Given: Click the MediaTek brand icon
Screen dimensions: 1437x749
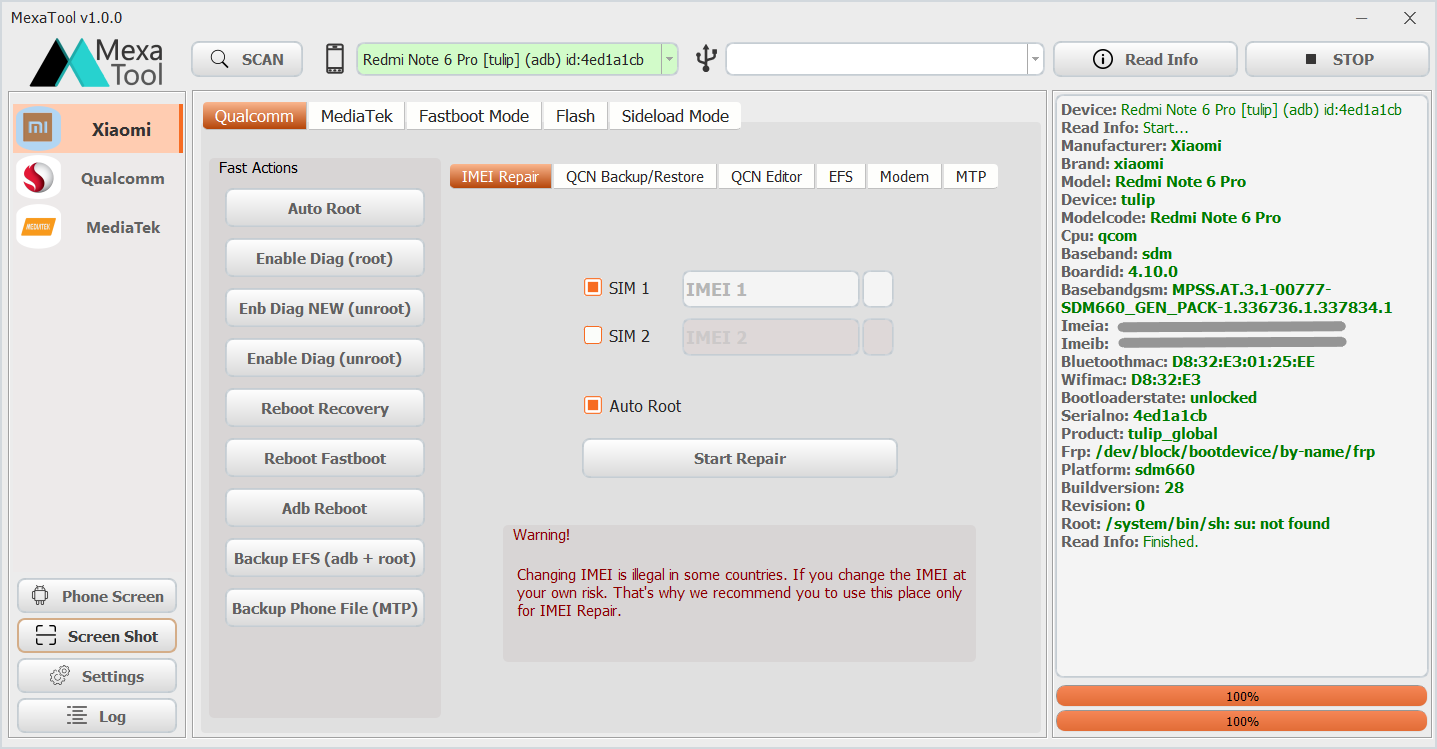Looking at the screenshot, I should [39, 227].
